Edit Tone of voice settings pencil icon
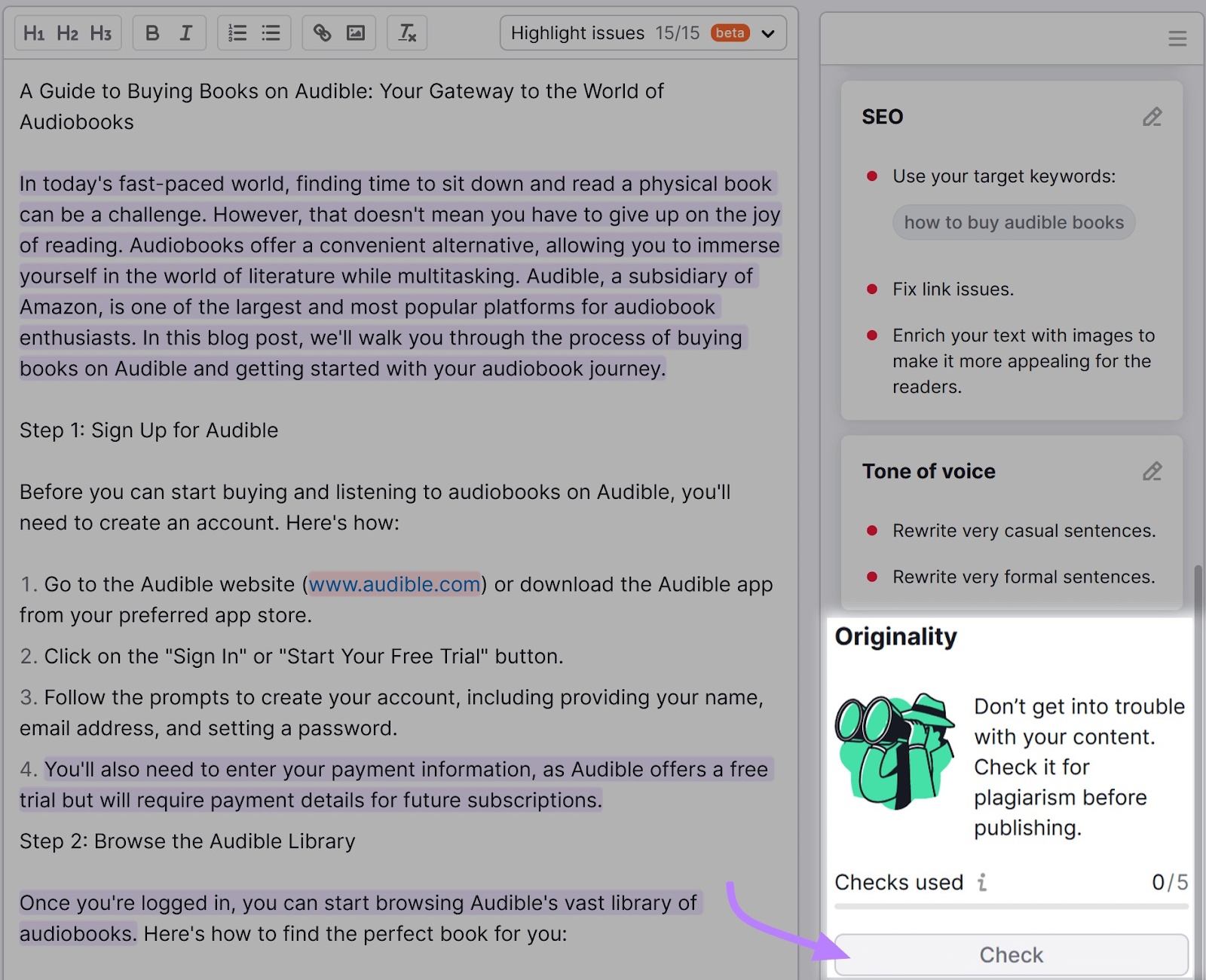The width and height of the screenshot is (1206, 980). 1152,472
